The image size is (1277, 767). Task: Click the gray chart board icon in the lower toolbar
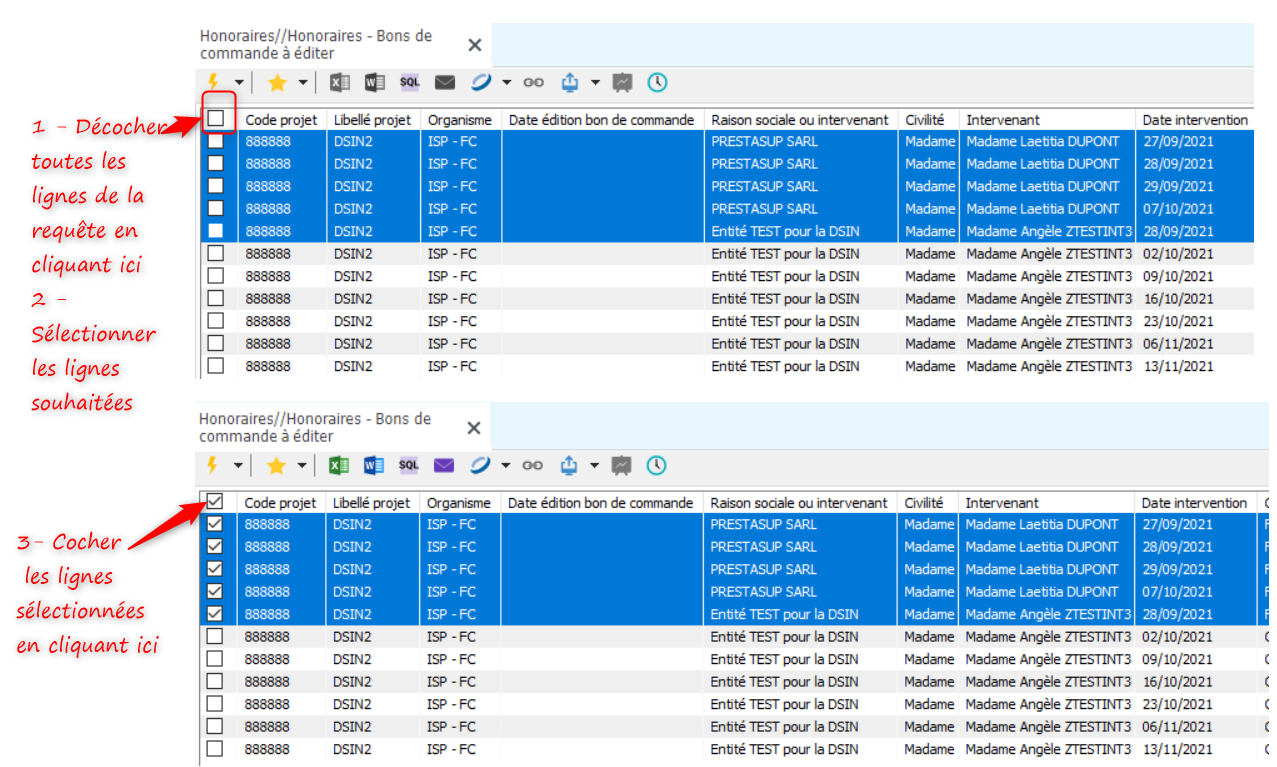coord(622,465)
